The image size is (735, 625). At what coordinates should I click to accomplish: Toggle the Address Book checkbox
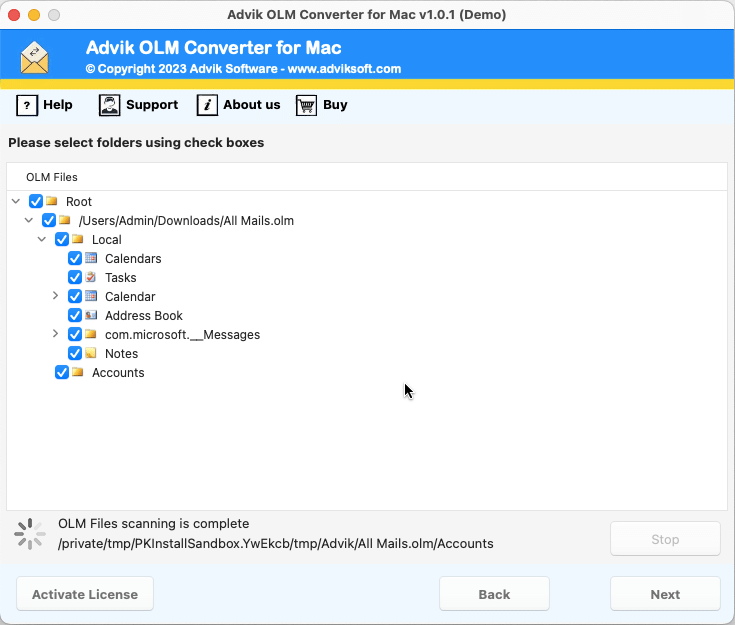75,316
